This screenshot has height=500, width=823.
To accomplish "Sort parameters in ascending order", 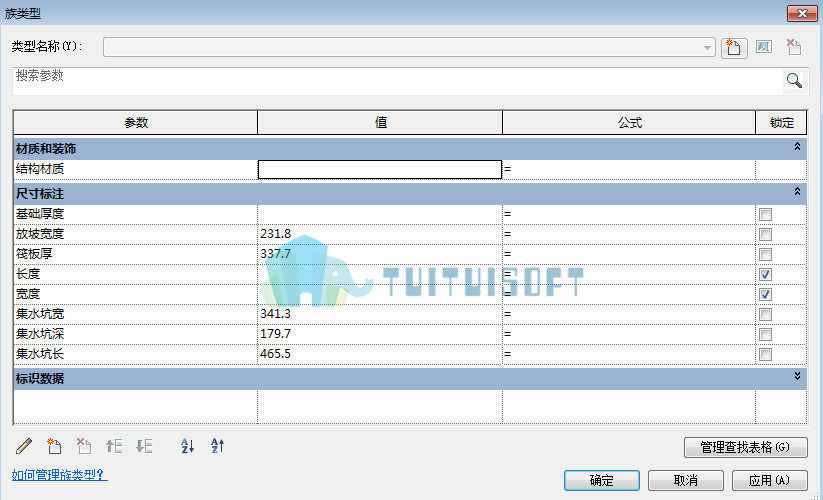I will tap(187, 446).
